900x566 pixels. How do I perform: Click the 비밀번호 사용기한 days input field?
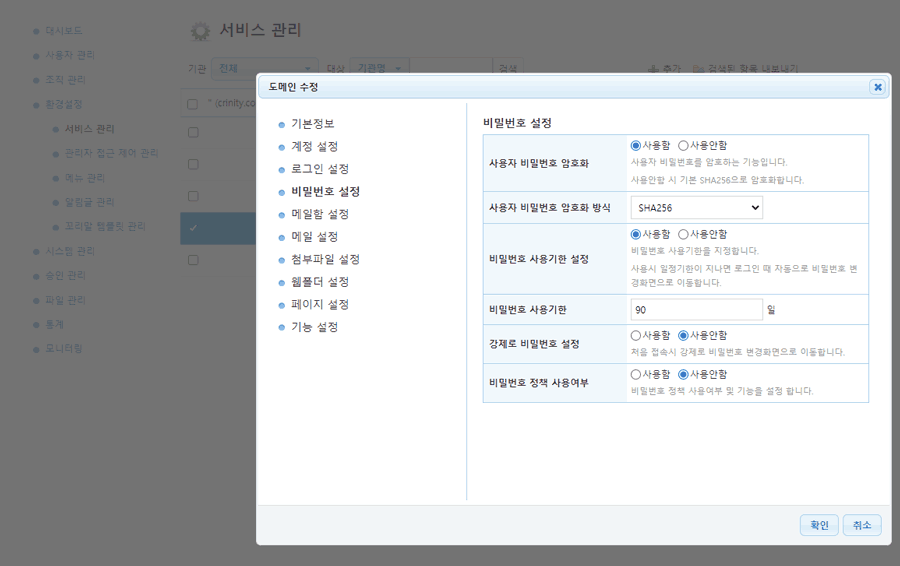click(x=697, y=309)
